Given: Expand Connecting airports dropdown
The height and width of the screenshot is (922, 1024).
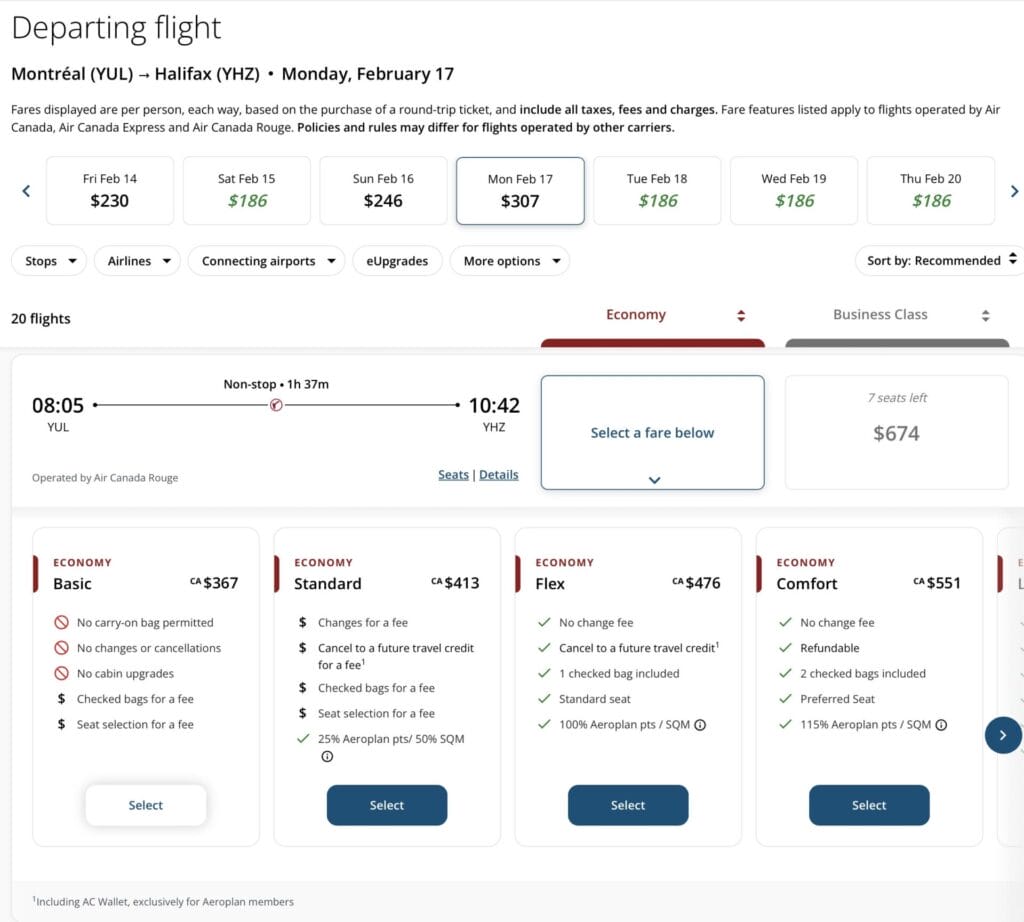Looking at the screenshot, I should coord(266,261).
